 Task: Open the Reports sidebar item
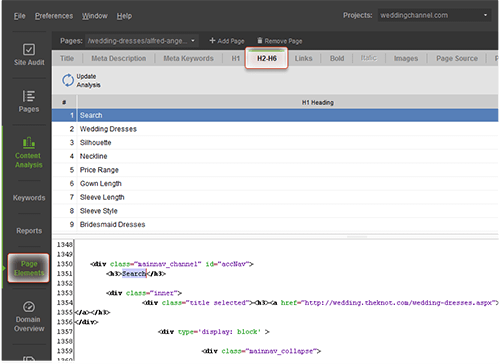(x=29, y=231)
